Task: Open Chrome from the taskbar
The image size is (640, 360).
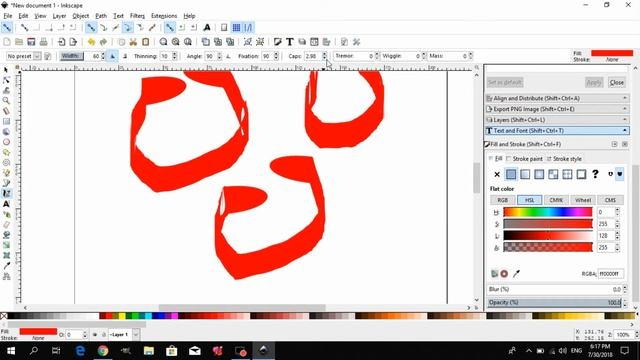Action: (x=103, y=351)
